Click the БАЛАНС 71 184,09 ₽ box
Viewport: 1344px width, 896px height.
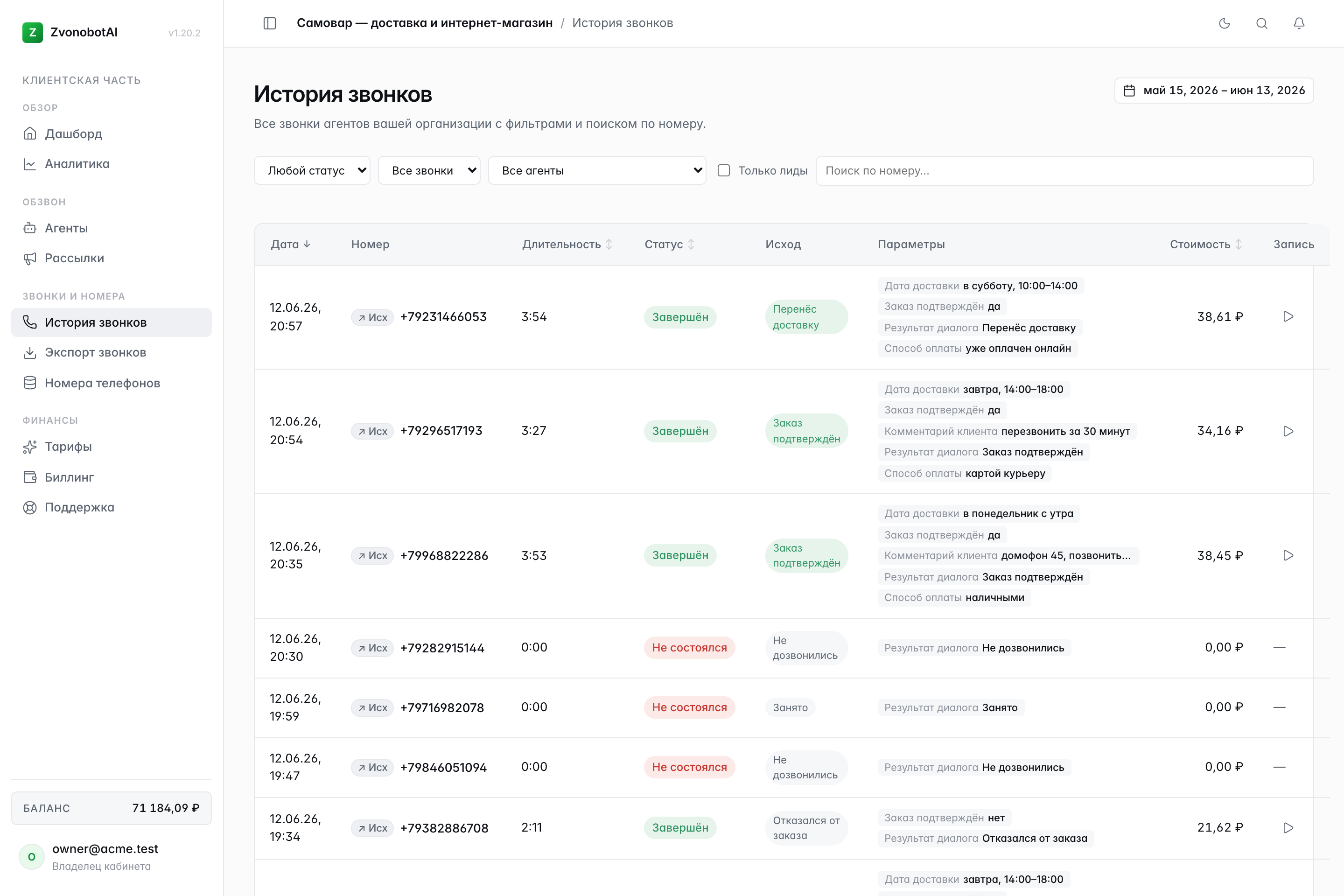(x=112, y=808)
